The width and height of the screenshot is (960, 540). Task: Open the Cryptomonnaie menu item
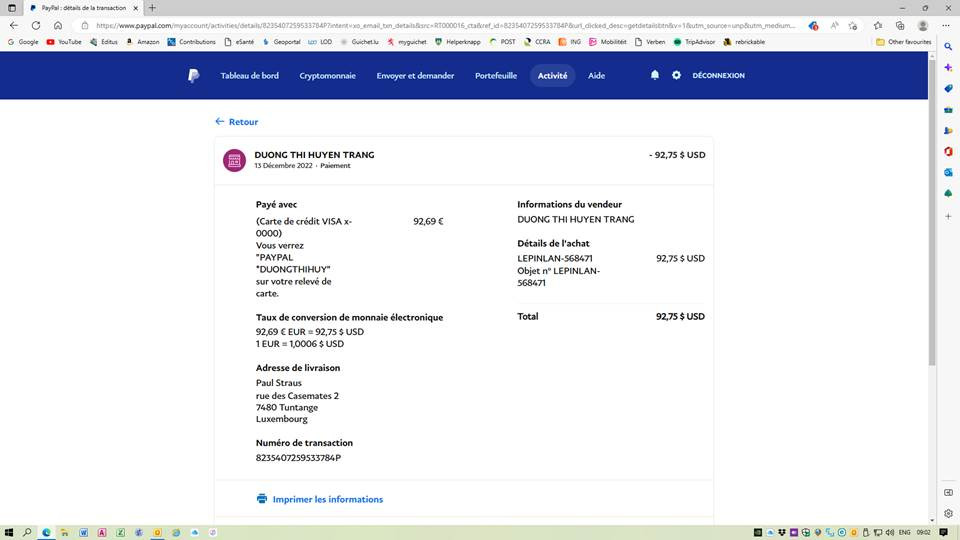[x=328, y=76]
